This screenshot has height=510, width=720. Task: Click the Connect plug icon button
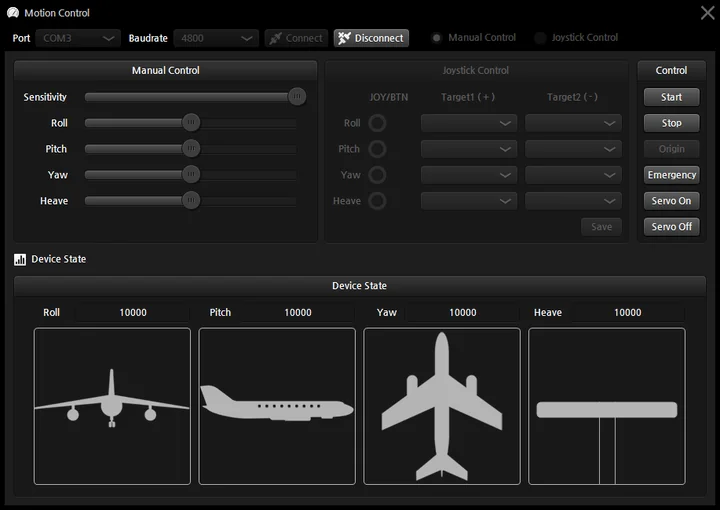pos(296,38)
